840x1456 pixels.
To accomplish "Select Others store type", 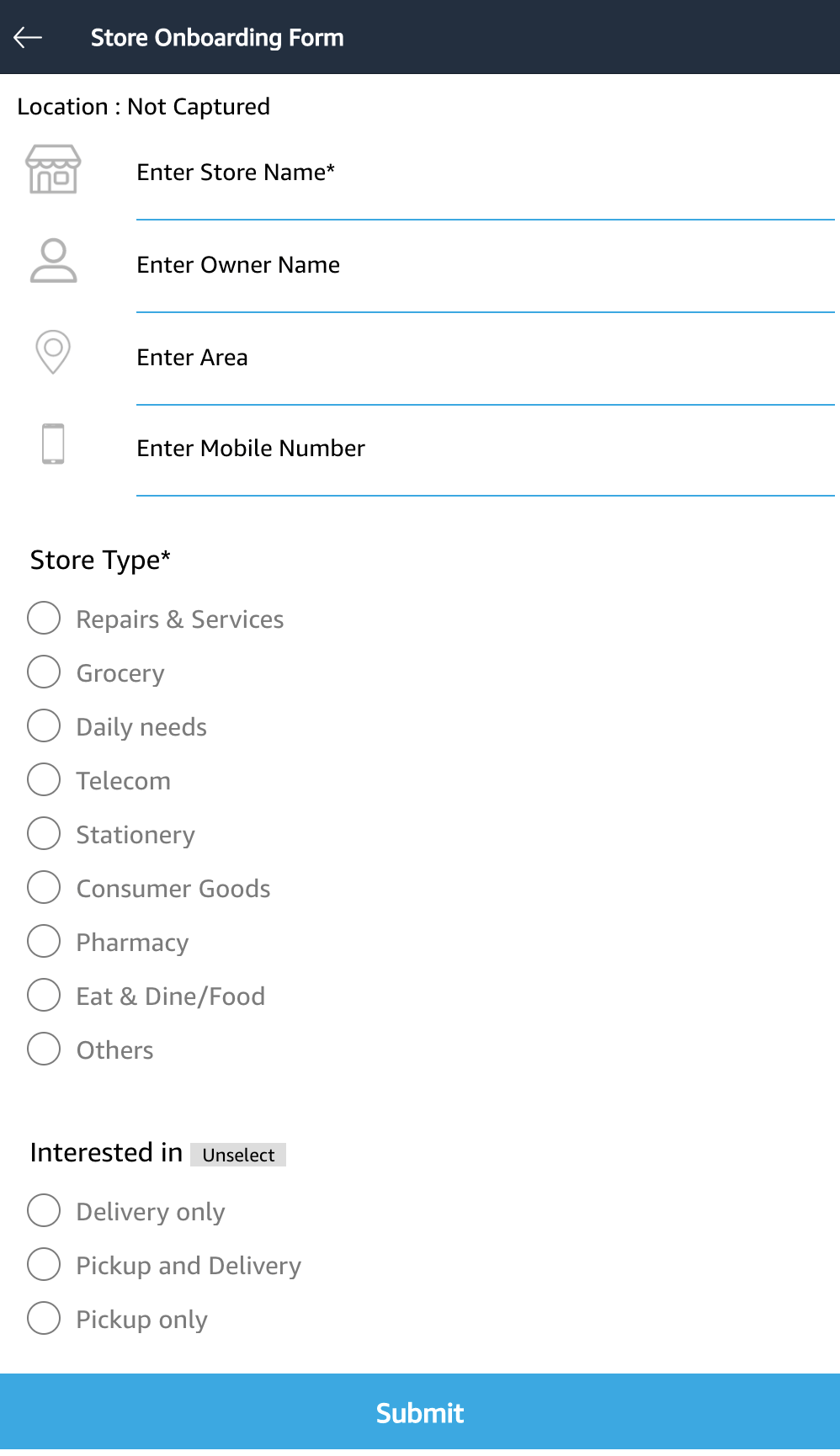I will 44,1049.
